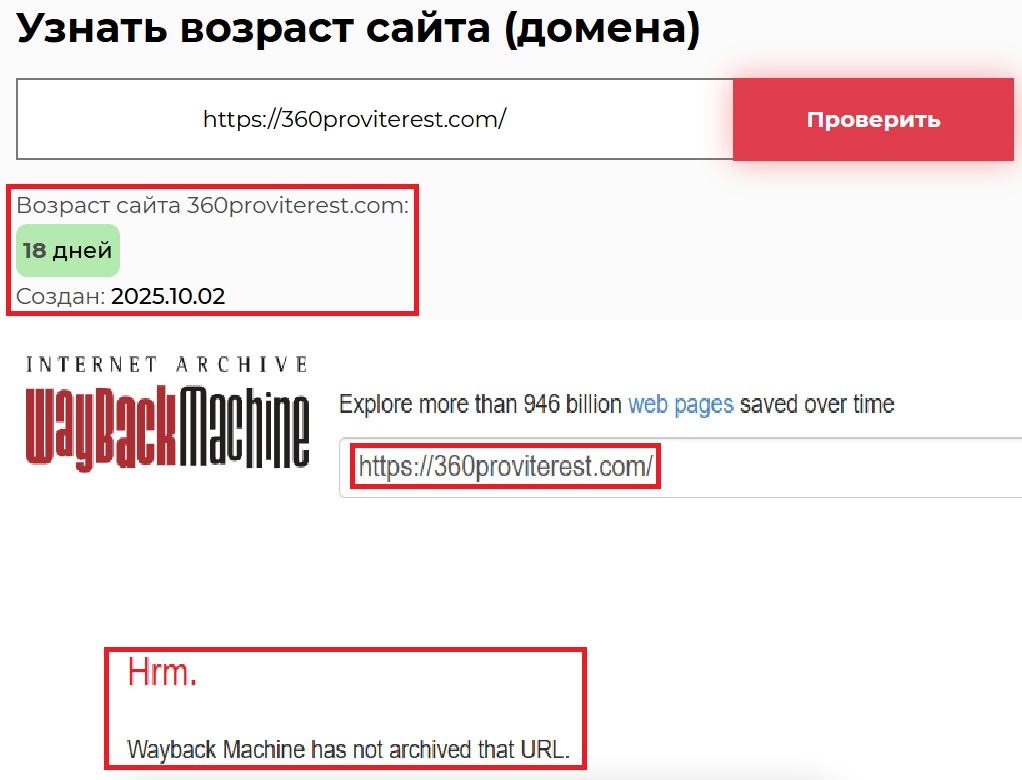The width and height of the screenshot is (1022, 780).
Task: Focus the Wayback Machine URL search box
Action: pyautogui.click(x=680, y=467)
